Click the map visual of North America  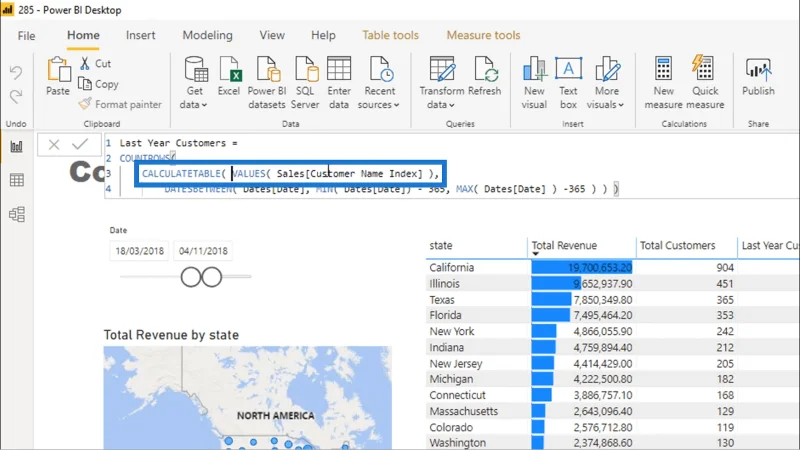(247, 397)
